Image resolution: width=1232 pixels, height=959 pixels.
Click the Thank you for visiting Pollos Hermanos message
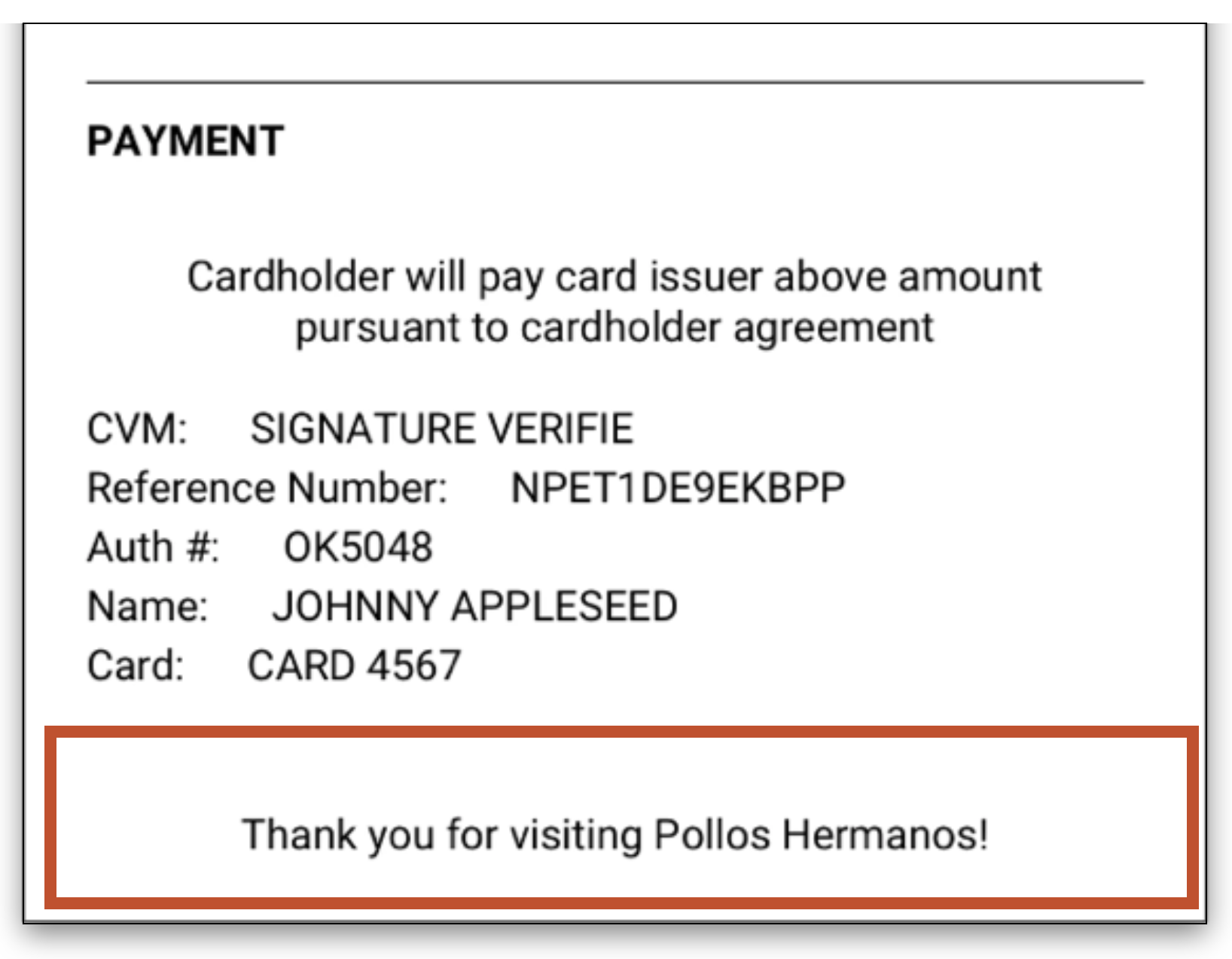[615, 835]
